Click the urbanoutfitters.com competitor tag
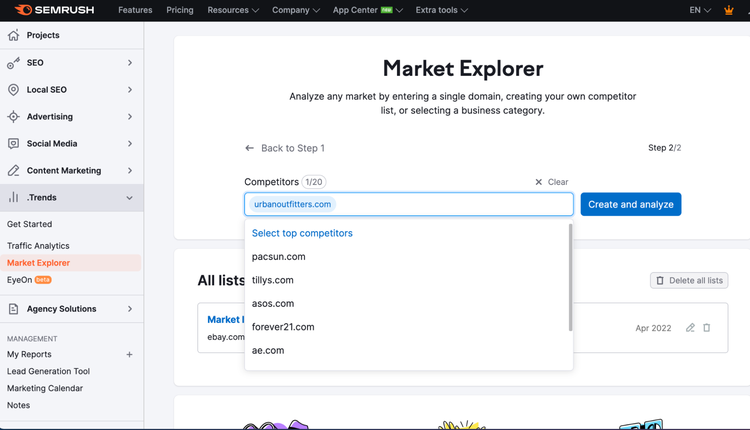The height and width of the screenshot is (430, 750). (292, 204)
